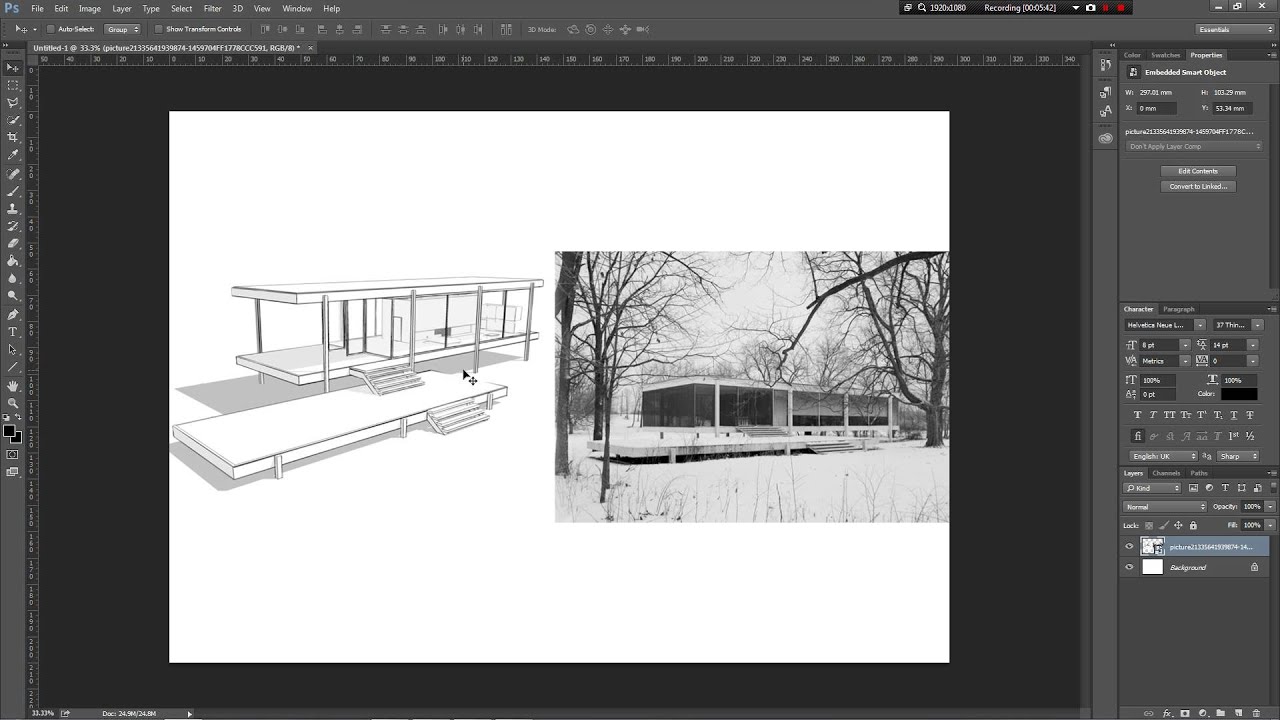Image resolution: width=1280 pixels, height=720 pixels.
Task: Select the Eyedropper tool
Action: pos(13,155)
